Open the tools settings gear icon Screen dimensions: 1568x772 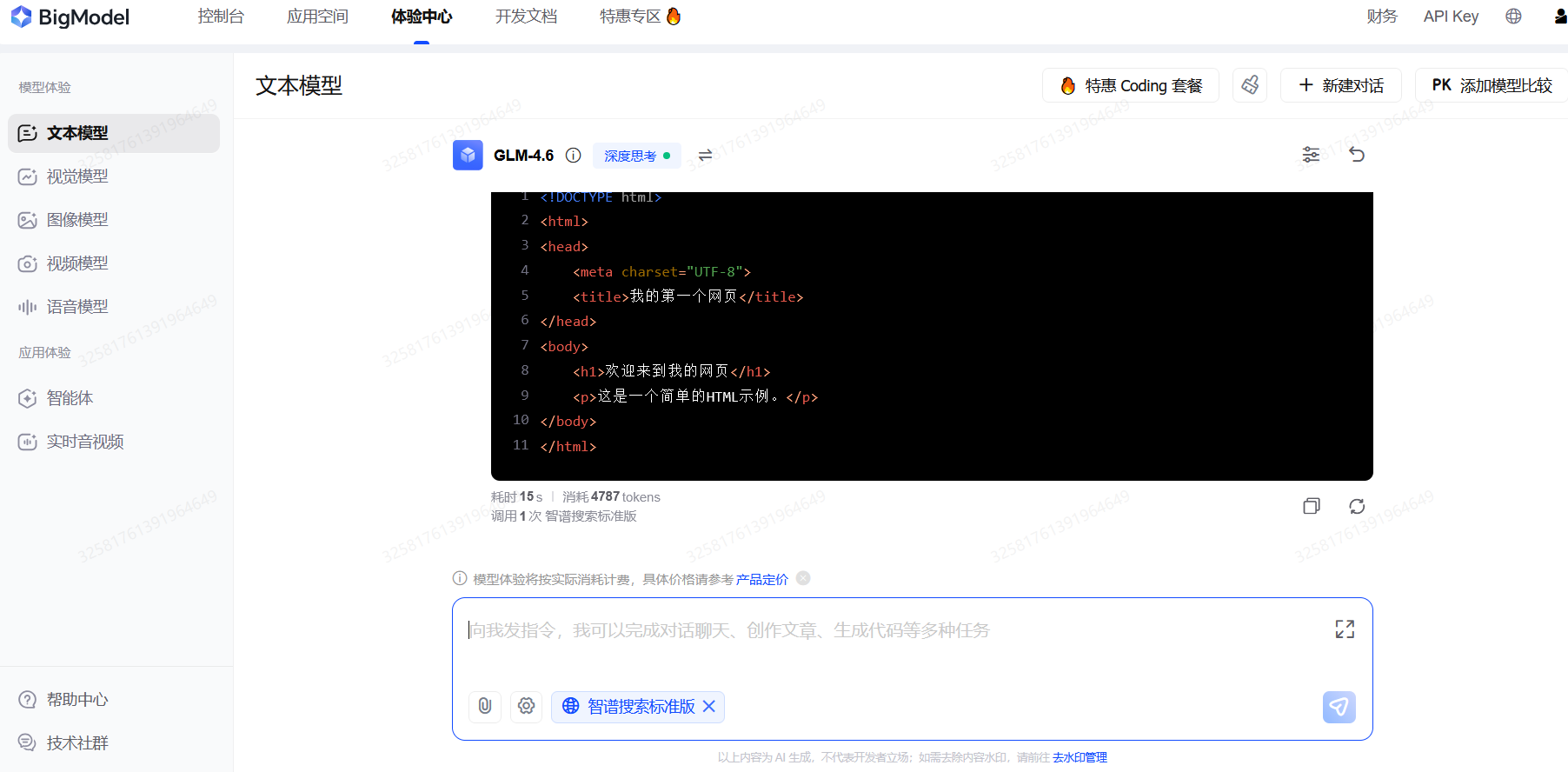[527, 707]
